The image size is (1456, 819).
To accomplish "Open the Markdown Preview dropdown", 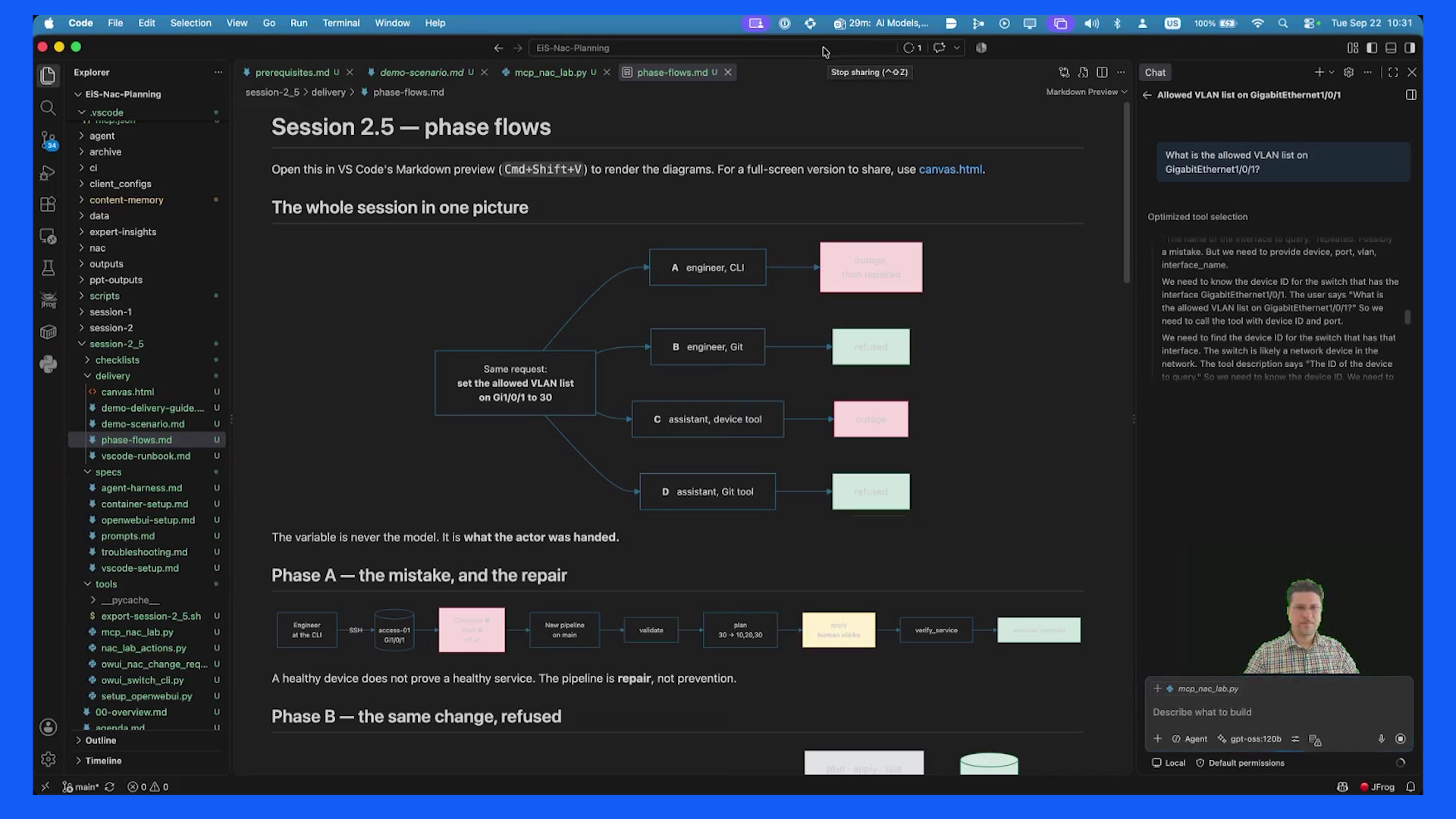I will click(x=1087, y=92).
